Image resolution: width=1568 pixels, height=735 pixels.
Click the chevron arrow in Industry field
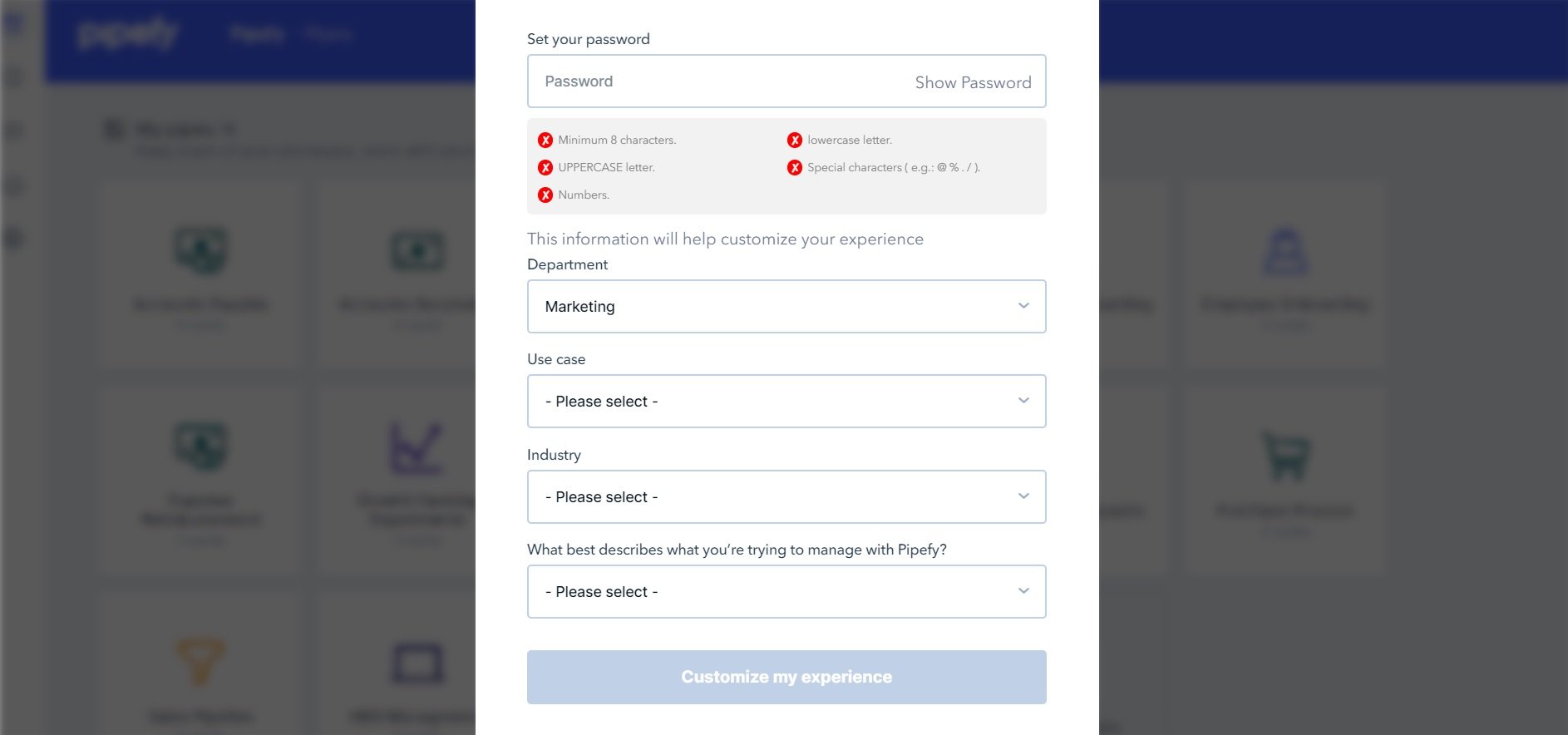pyautogui.click(x=1023, y=496)
